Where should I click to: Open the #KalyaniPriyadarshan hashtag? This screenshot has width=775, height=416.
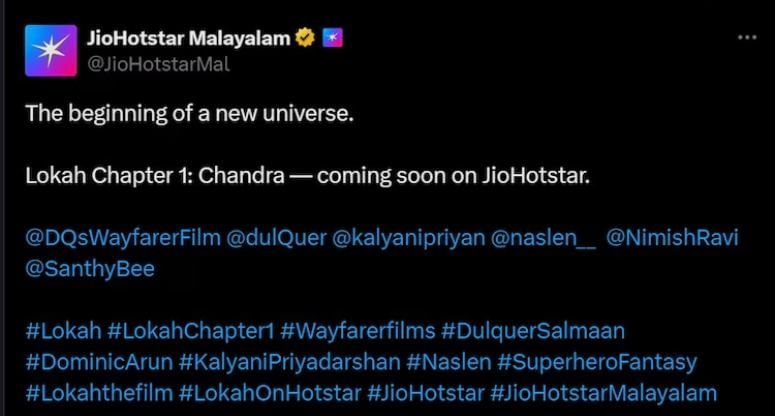click(290, 362)
